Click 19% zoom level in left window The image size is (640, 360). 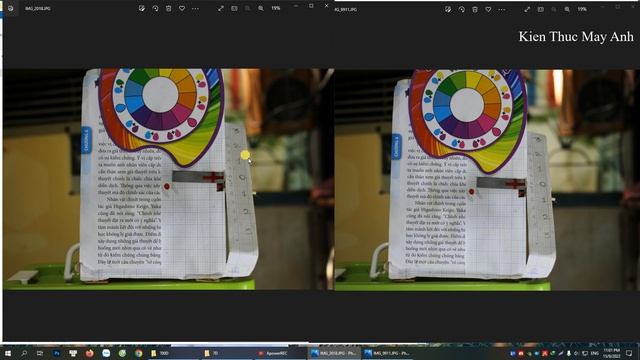tap(276, 8)
